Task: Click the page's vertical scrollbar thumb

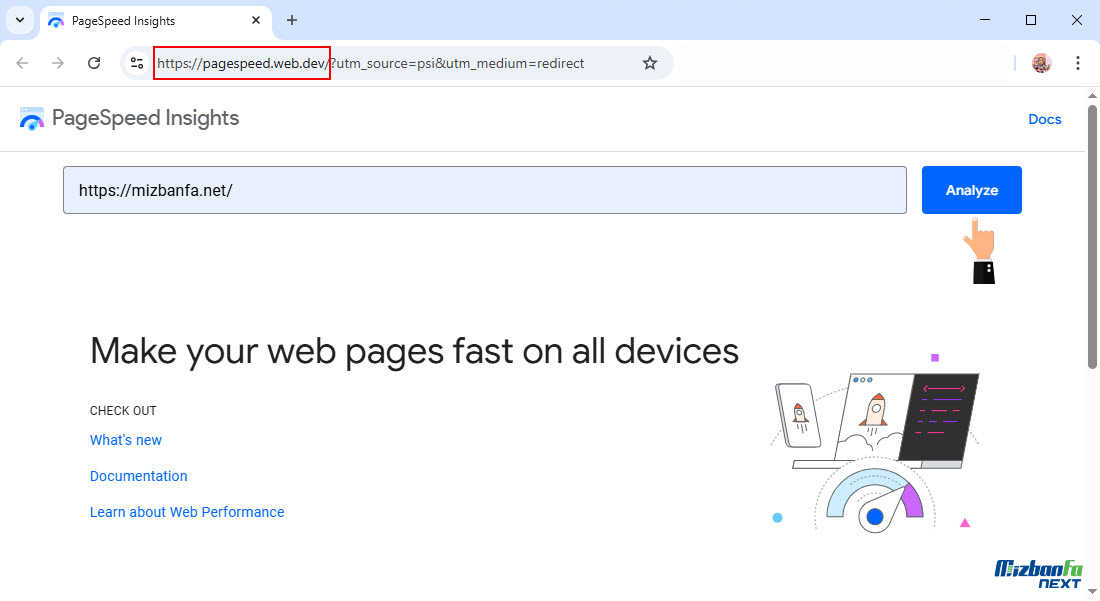Action: click(1092, 236)
